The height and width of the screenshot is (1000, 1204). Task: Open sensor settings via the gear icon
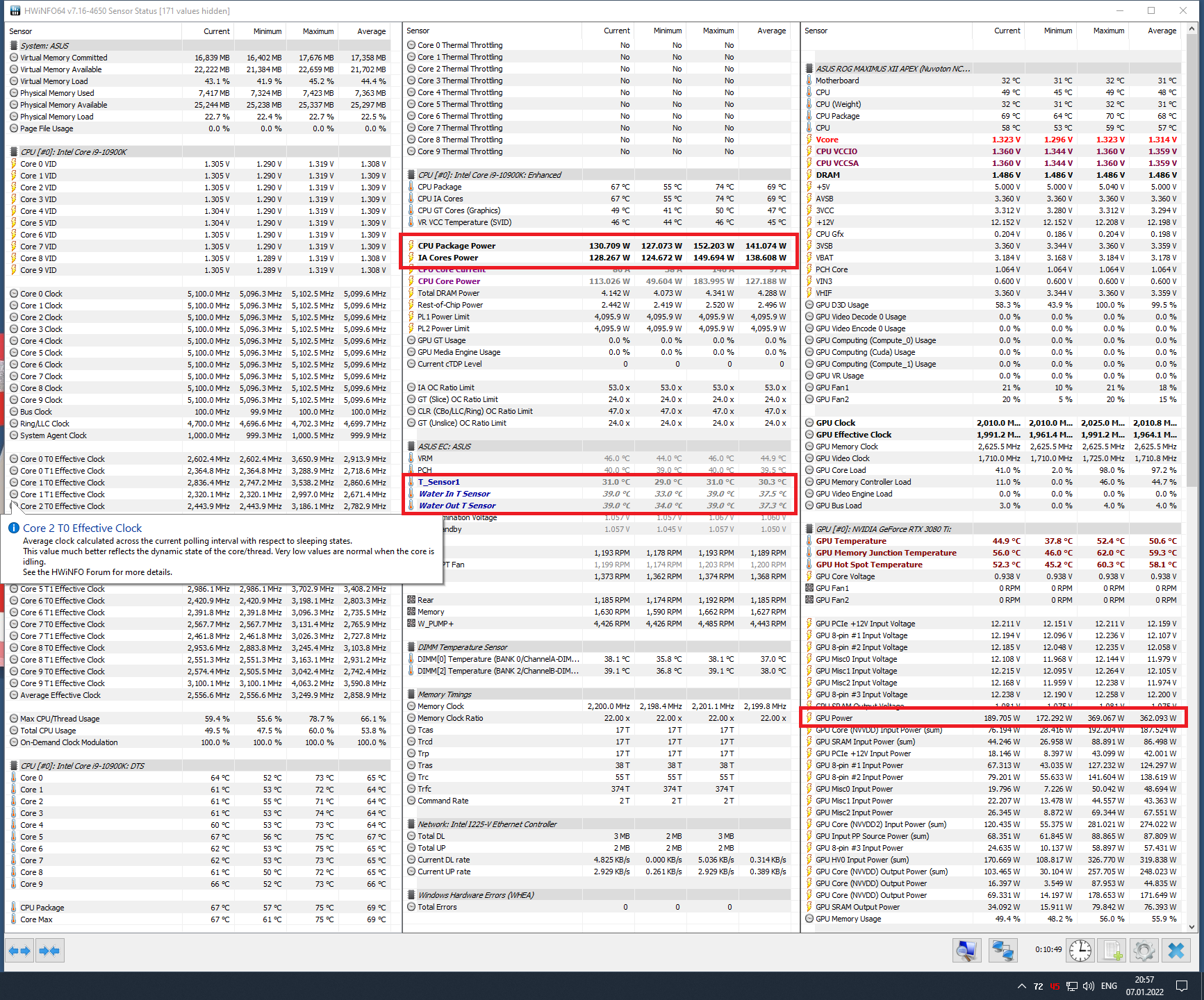pos(1144,950)
